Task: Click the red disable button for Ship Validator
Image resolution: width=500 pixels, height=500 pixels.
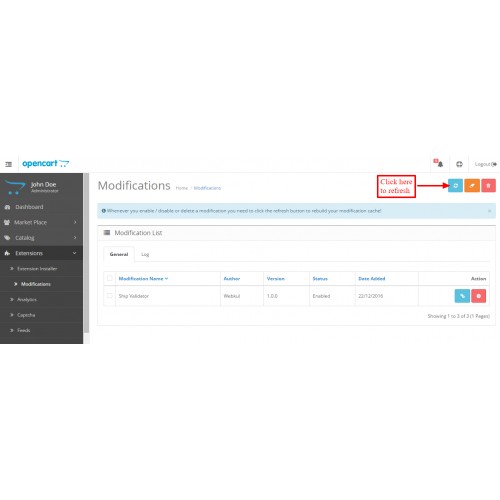Action: [x=479, y=296]
